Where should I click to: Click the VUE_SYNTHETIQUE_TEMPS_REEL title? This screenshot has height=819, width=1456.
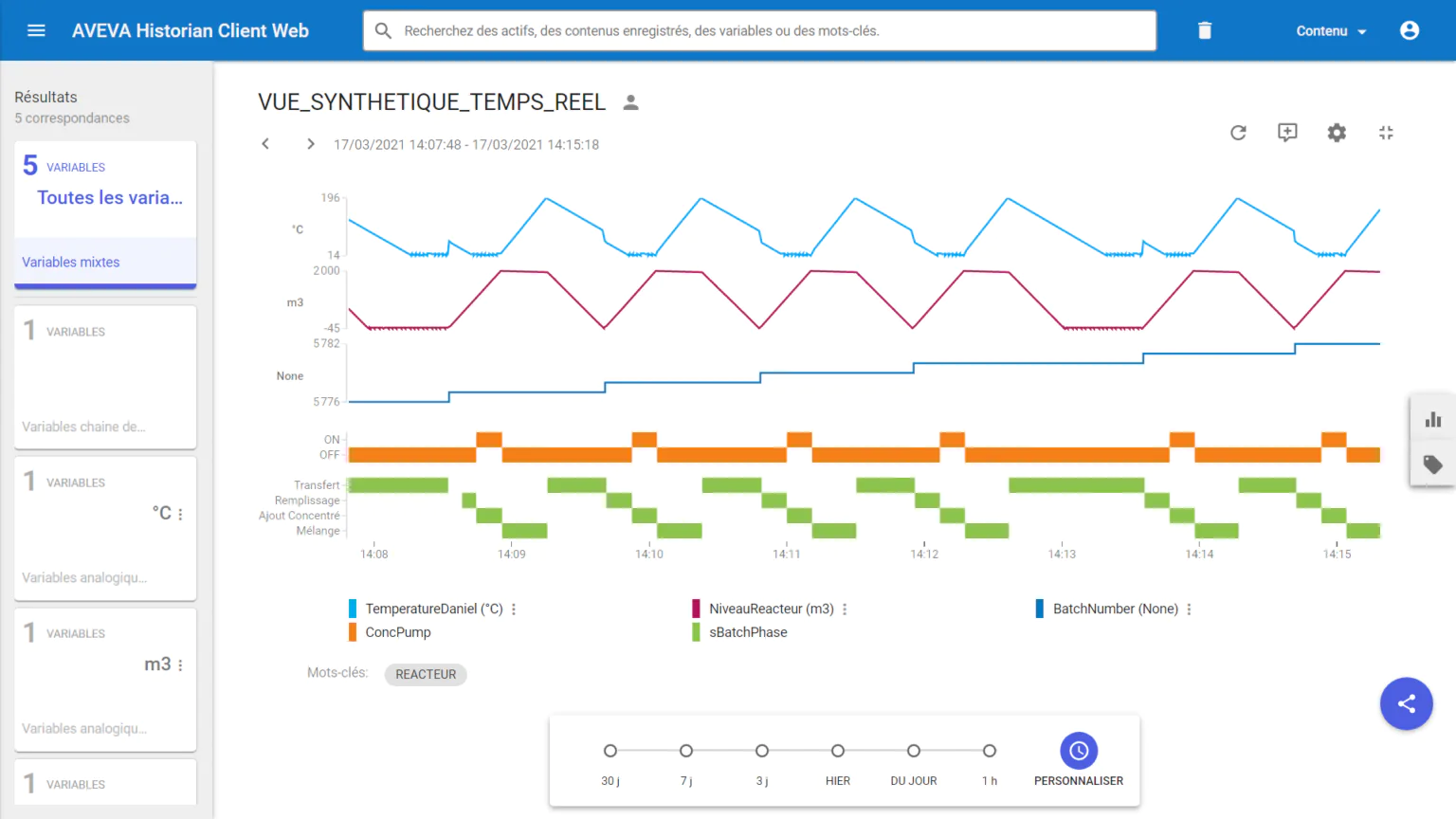point(431,102)
